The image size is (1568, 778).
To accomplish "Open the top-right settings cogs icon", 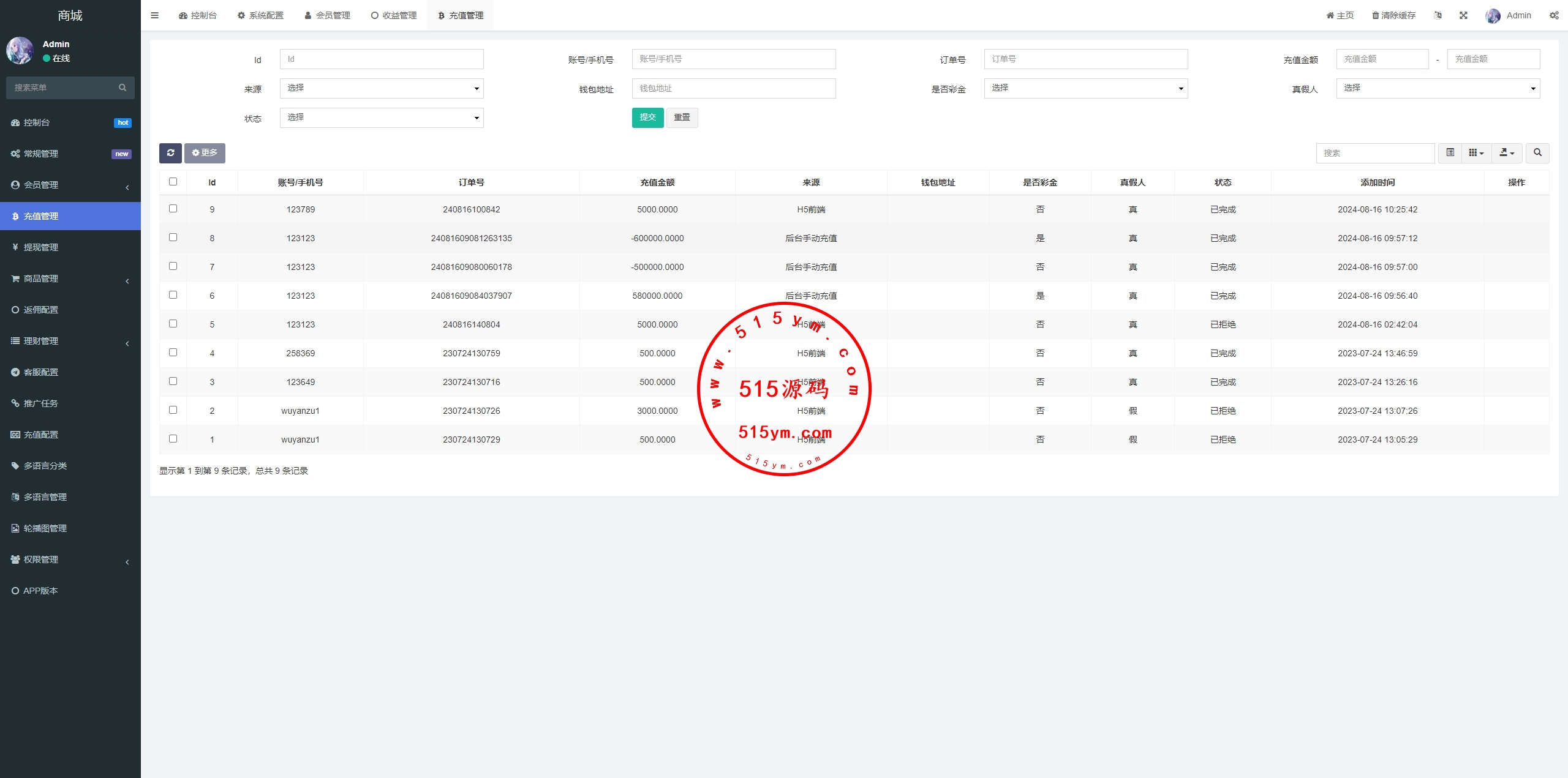I will pyautogui.click(x=1554, y=15).
